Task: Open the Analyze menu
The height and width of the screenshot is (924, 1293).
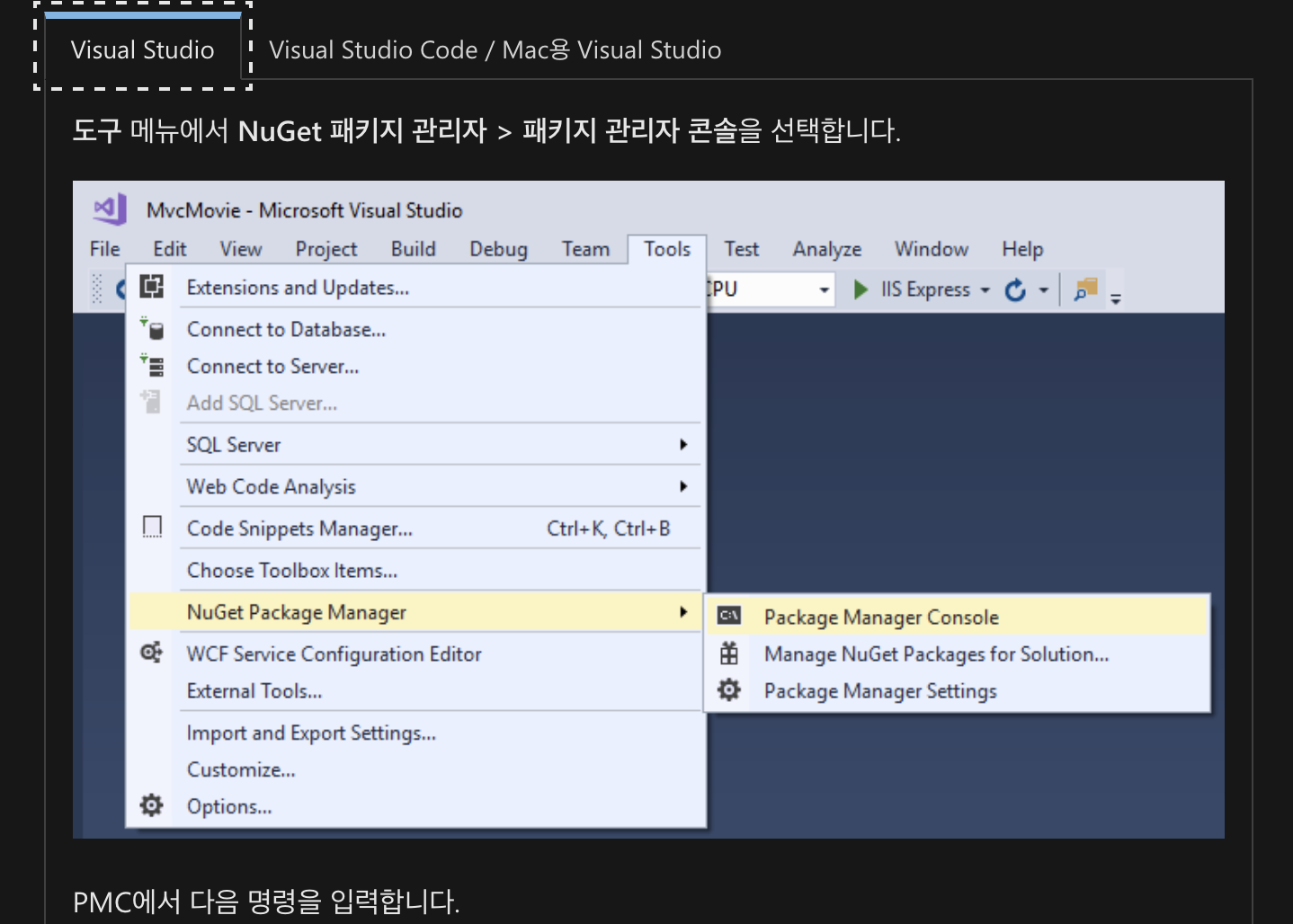Action: [x=826, y=249]
